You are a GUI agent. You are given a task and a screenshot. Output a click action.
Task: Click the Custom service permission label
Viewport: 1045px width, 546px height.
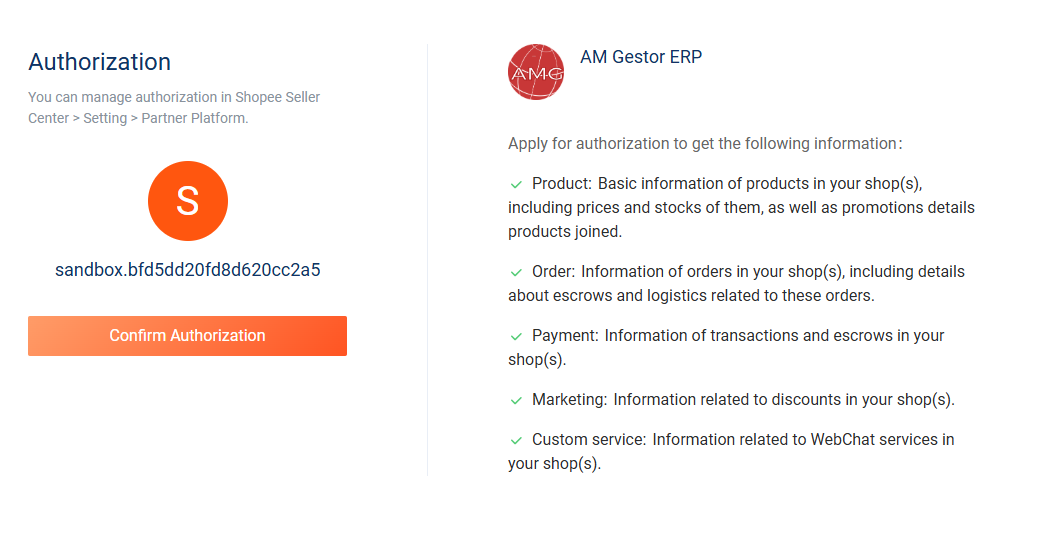[x=589, y=440]
